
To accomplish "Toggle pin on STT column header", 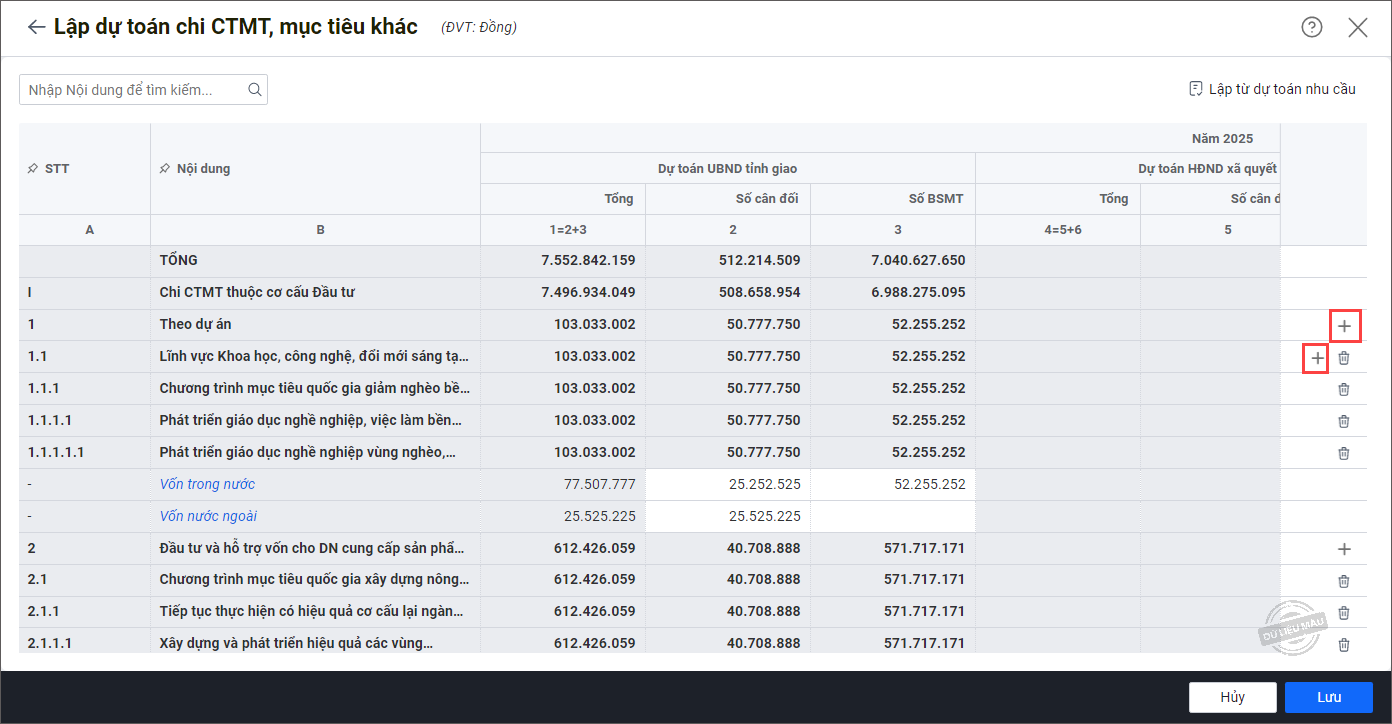I will pyautogui.click(x=32, y=169).
